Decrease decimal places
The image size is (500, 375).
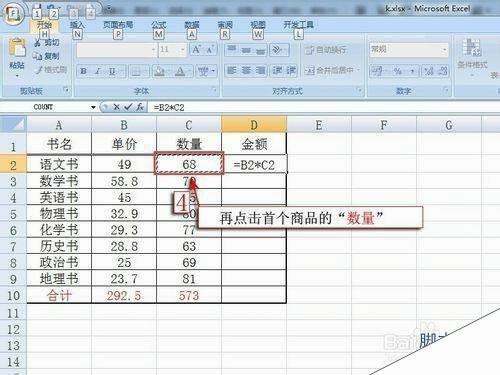[x=442, y=71]
